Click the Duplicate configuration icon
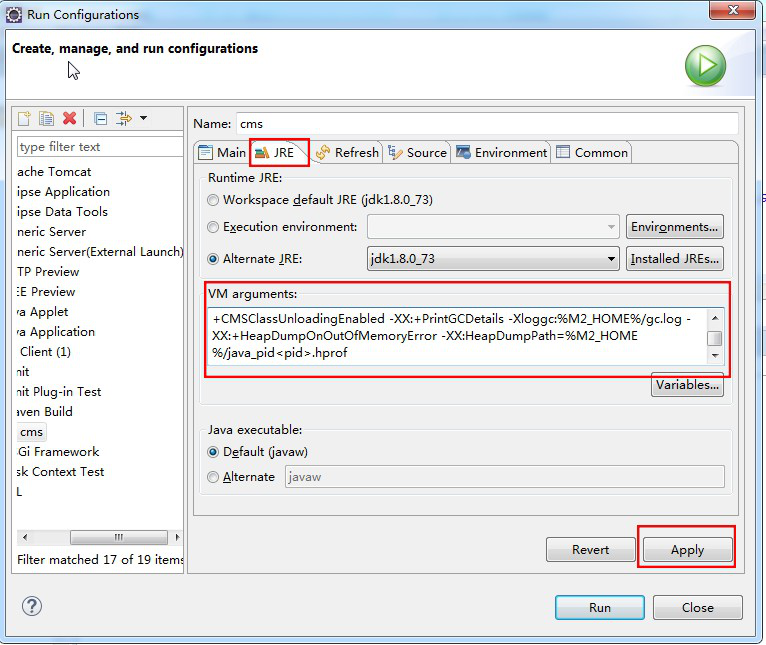The height and width of the screenshot is (645, 766). pyautogui.click(x=46, y=118)
